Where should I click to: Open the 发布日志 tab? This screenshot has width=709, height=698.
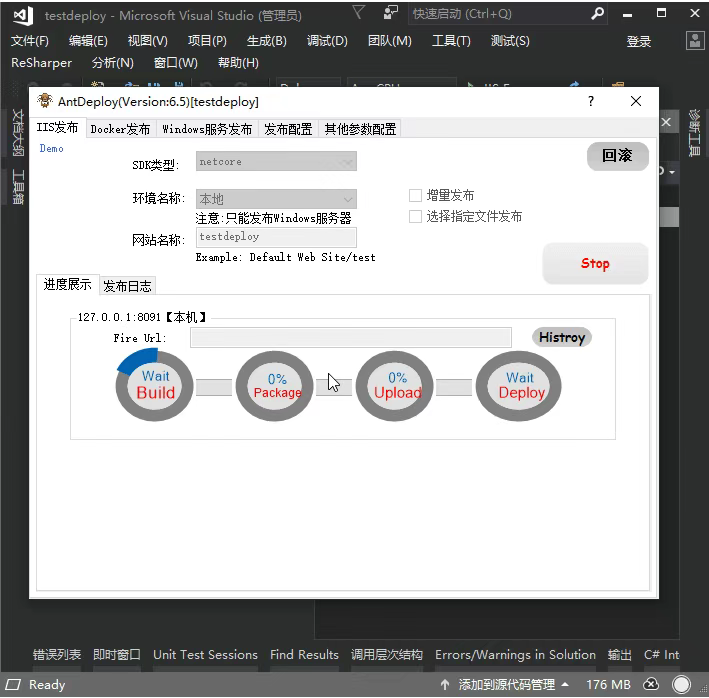tap(128, 285)
